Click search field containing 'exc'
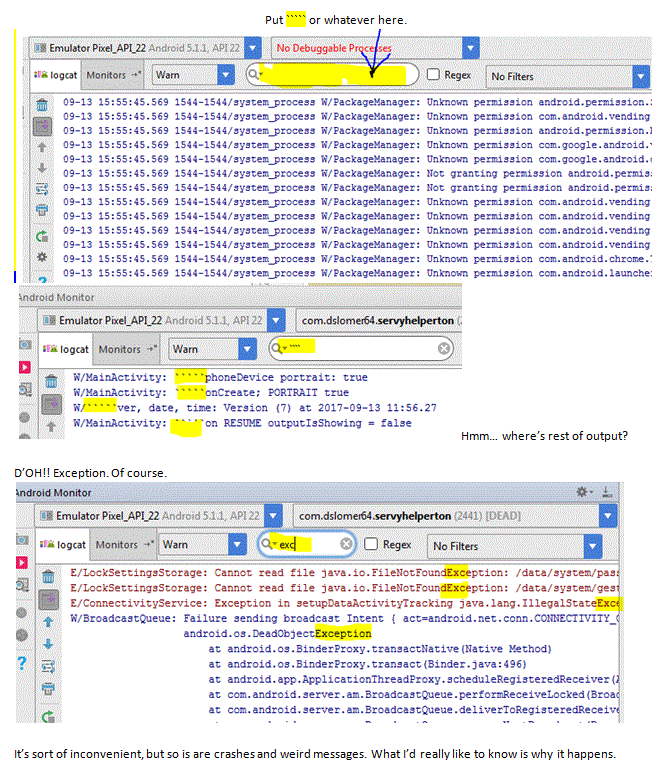660x767 pixels. click(x=307, y=544)
